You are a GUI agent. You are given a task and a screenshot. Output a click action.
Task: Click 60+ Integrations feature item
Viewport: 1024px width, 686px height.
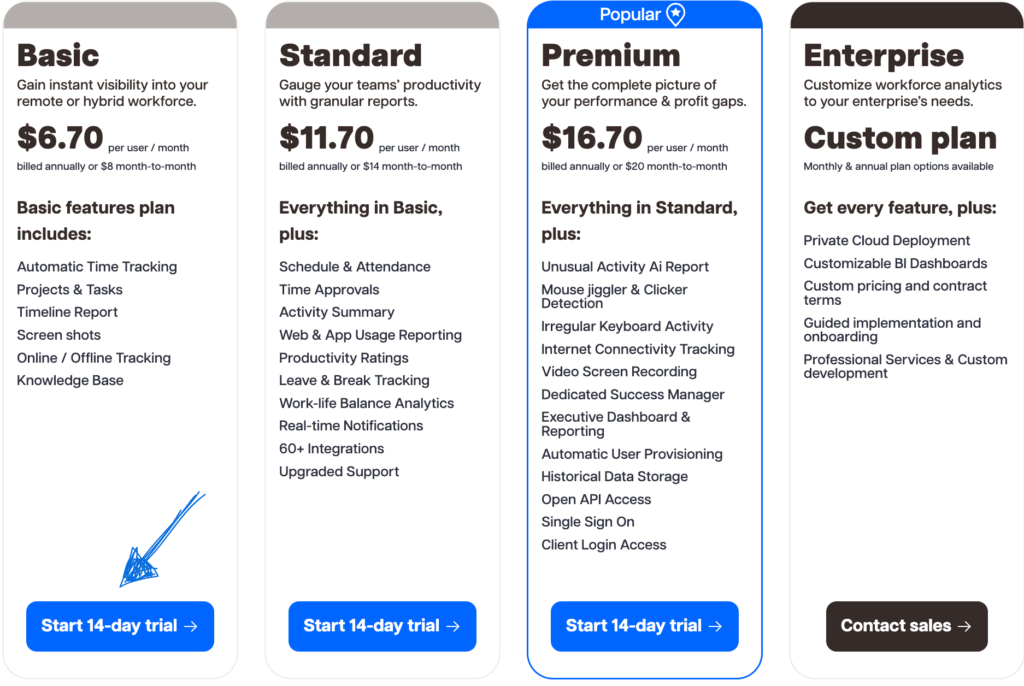(x=331, y=449)
